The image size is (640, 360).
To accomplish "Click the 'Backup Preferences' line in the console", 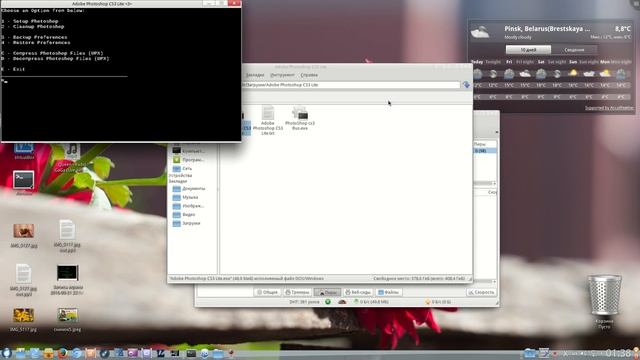I will pyautogui.click(x=36, y=37).
